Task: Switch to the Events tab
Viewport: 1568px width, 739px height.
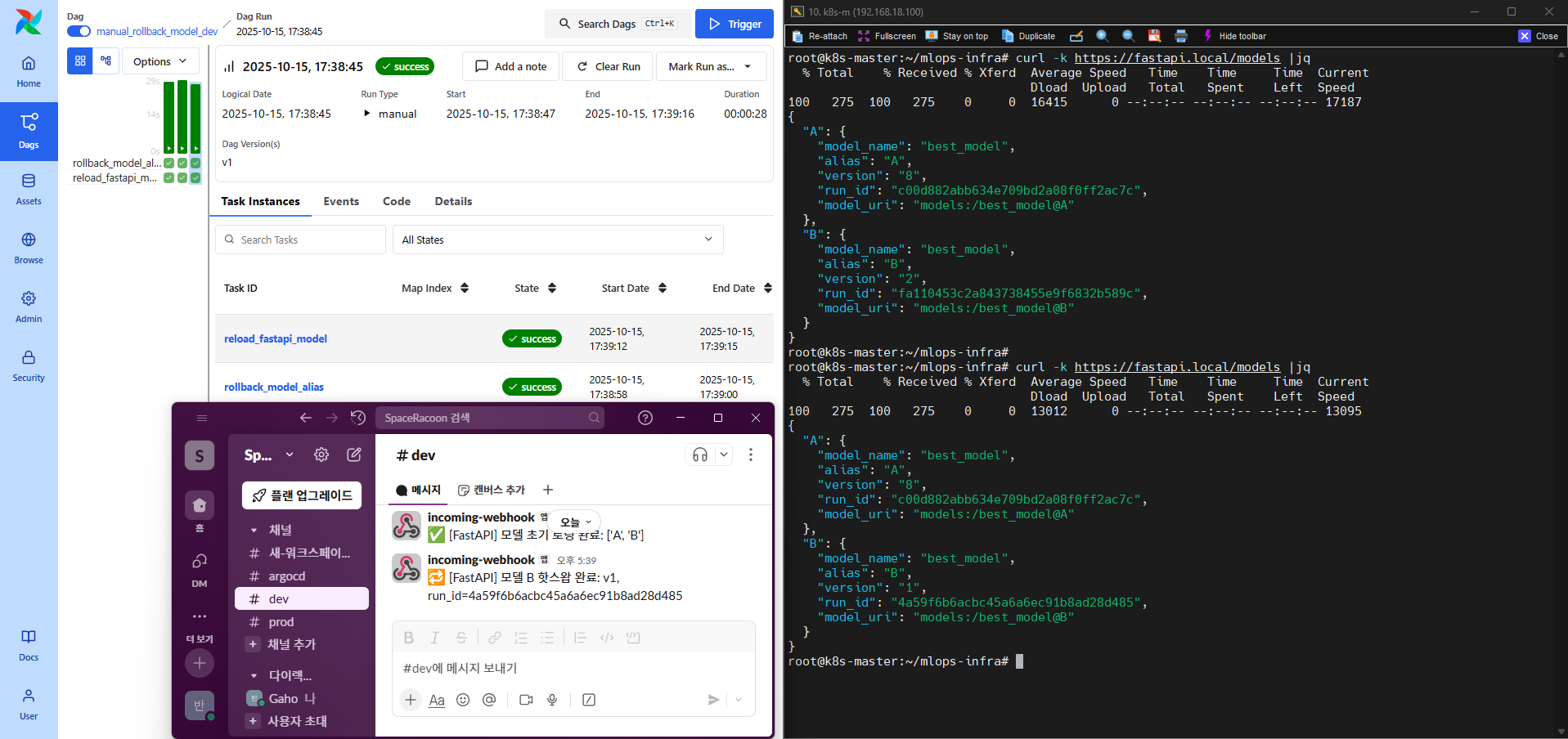Action: click(341, 201)
